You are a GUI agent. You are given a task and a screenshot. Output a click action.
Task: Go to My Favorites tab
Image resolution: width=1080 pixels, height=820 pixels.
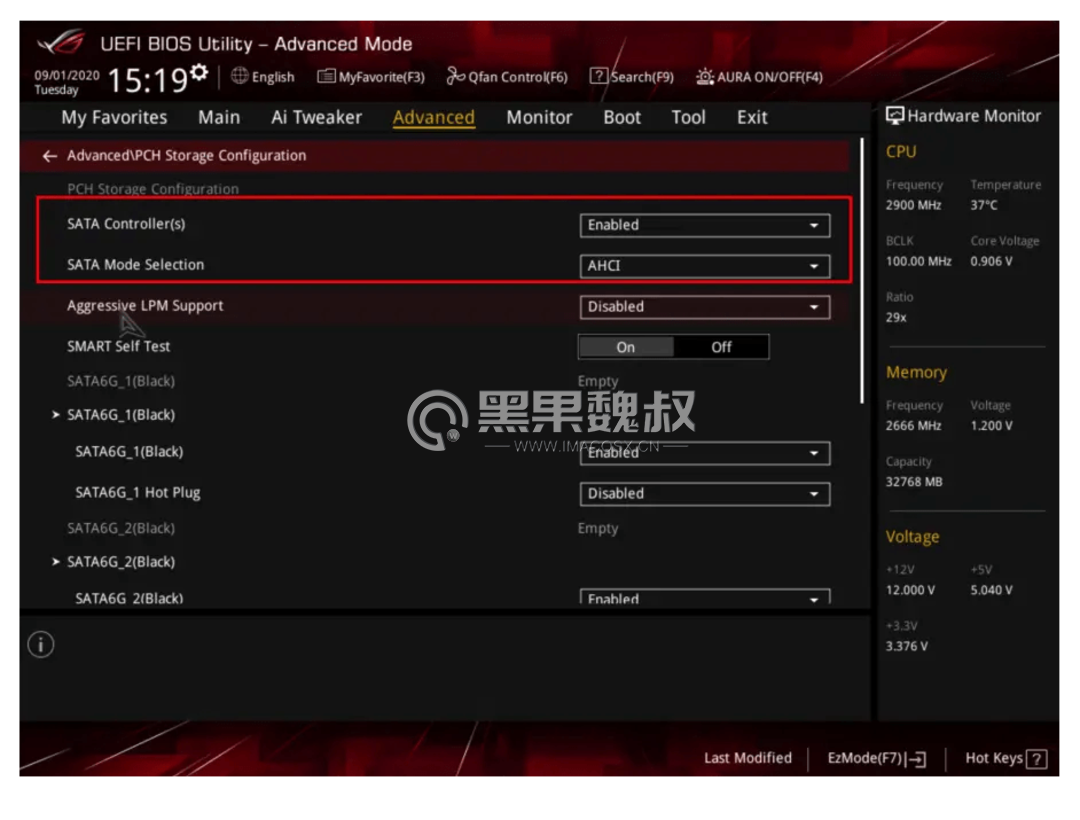[114, 118]
